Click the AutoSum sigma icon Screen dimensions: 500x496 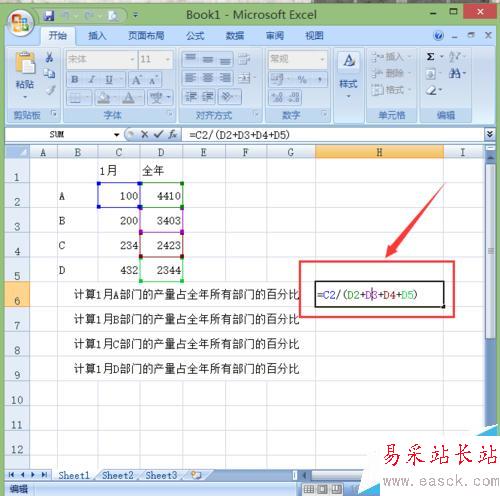click(x=430, y=57)
